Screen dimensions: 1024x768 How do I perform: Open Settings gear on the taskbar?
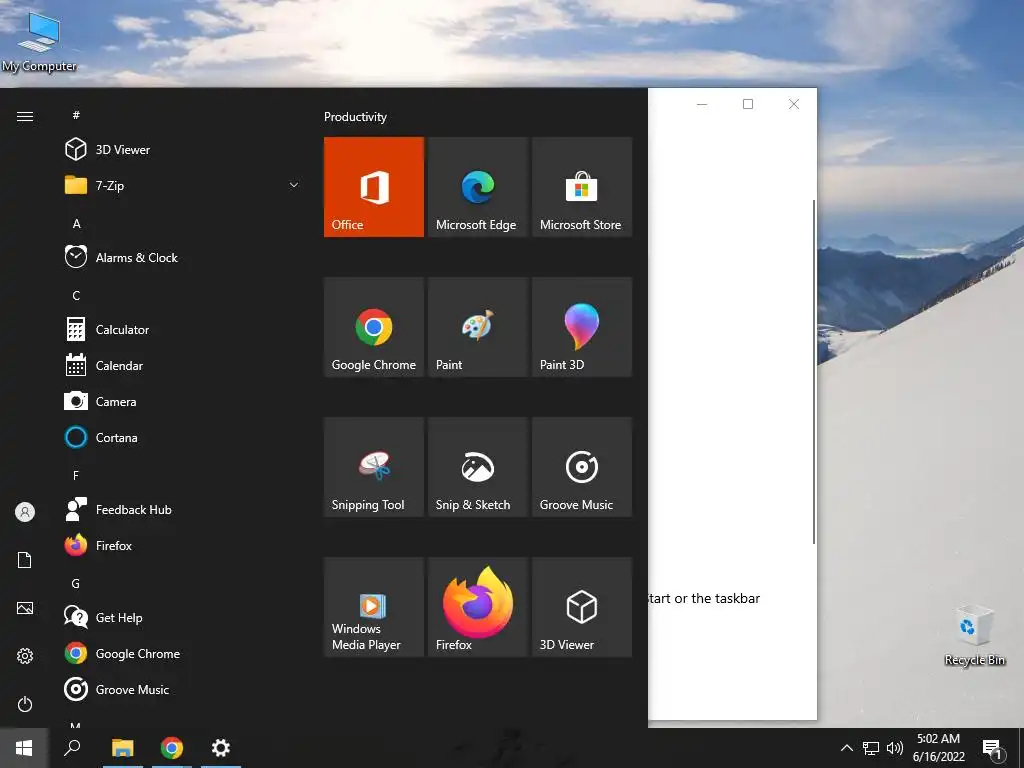point(221,748)
